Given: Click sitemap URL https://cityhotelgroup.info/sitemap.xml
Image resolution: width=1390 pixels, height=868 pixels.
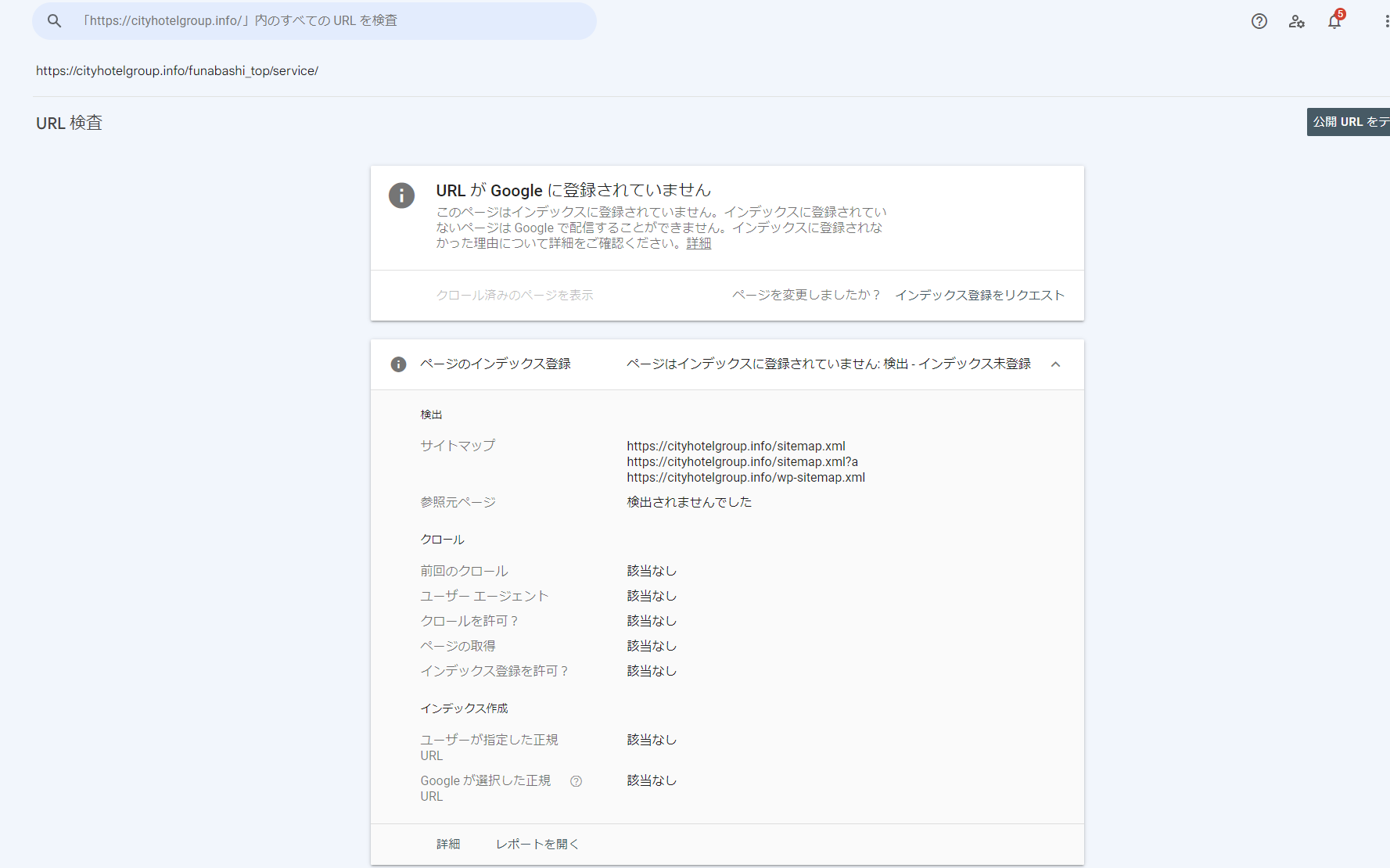Looking at the screenshot, I should pyautogui.click(x=736, y=446).
